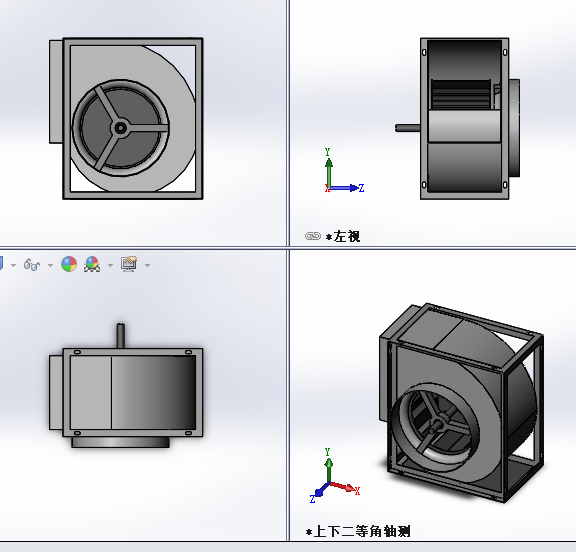This screenshot has height=552, width=576.
Task: Expand the Apply Scene dropdown arrow
Action: pos(110,265)
